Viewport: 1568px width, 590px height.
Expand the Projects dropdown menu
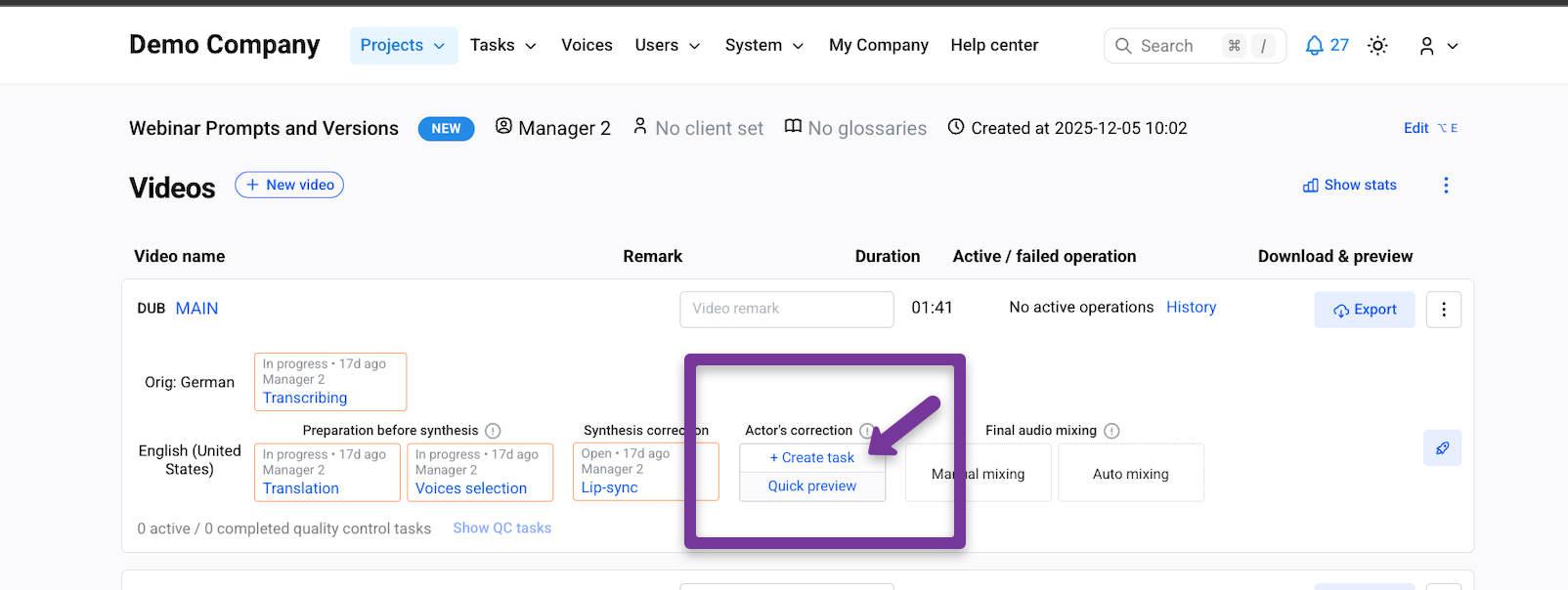click(x=404, y=45)
